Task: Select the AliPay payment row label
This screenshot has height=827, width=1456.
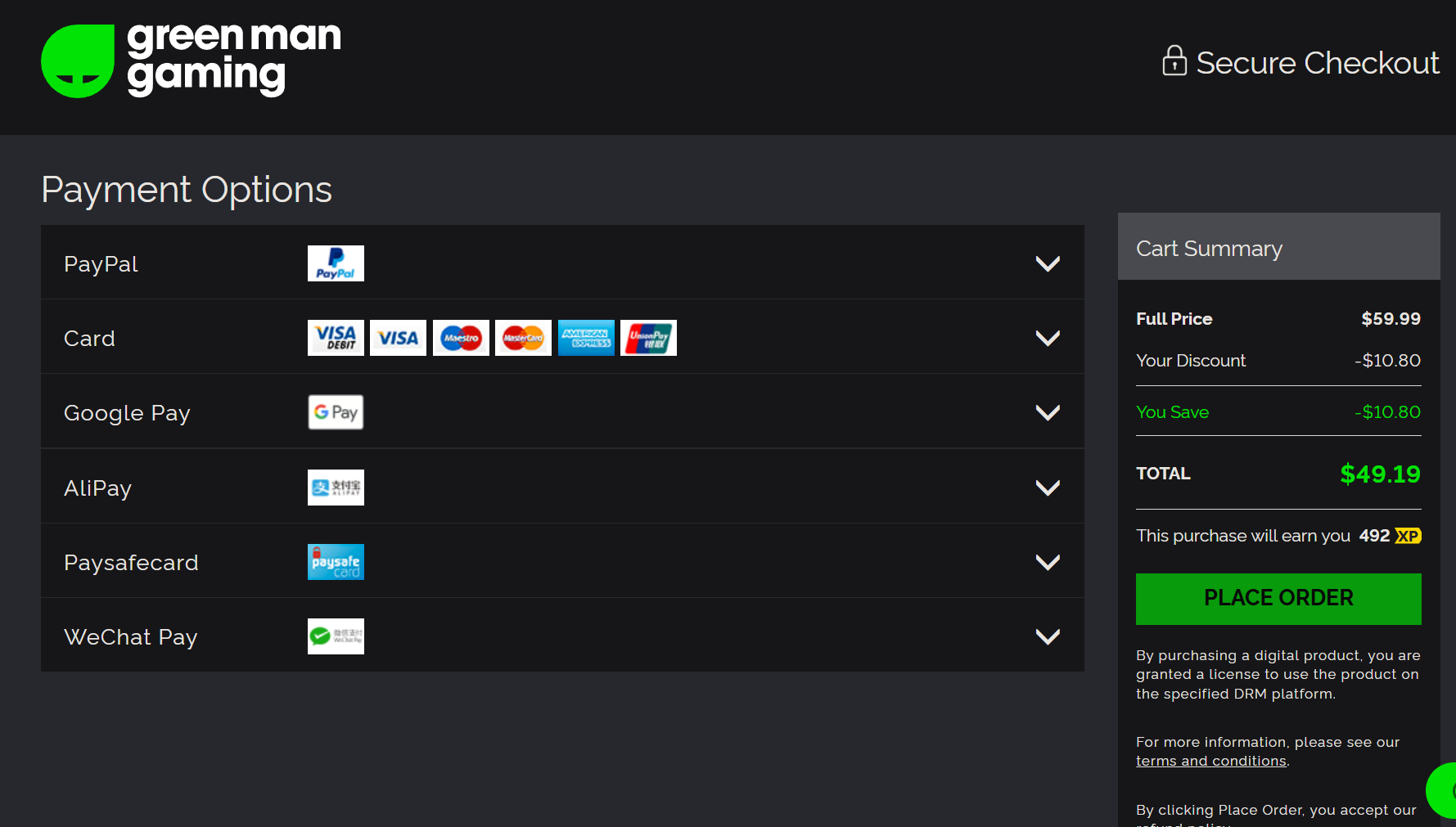Action: point(98,488)
